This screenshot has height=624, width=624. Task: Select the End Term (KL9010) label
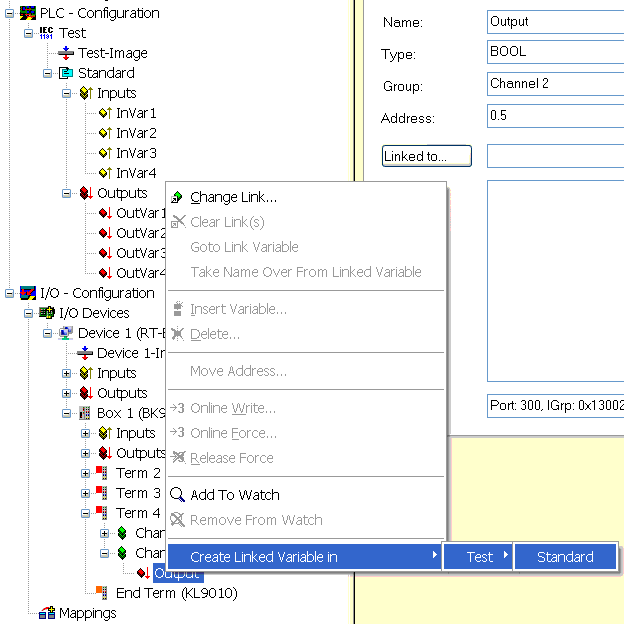[x=177, y=593]
